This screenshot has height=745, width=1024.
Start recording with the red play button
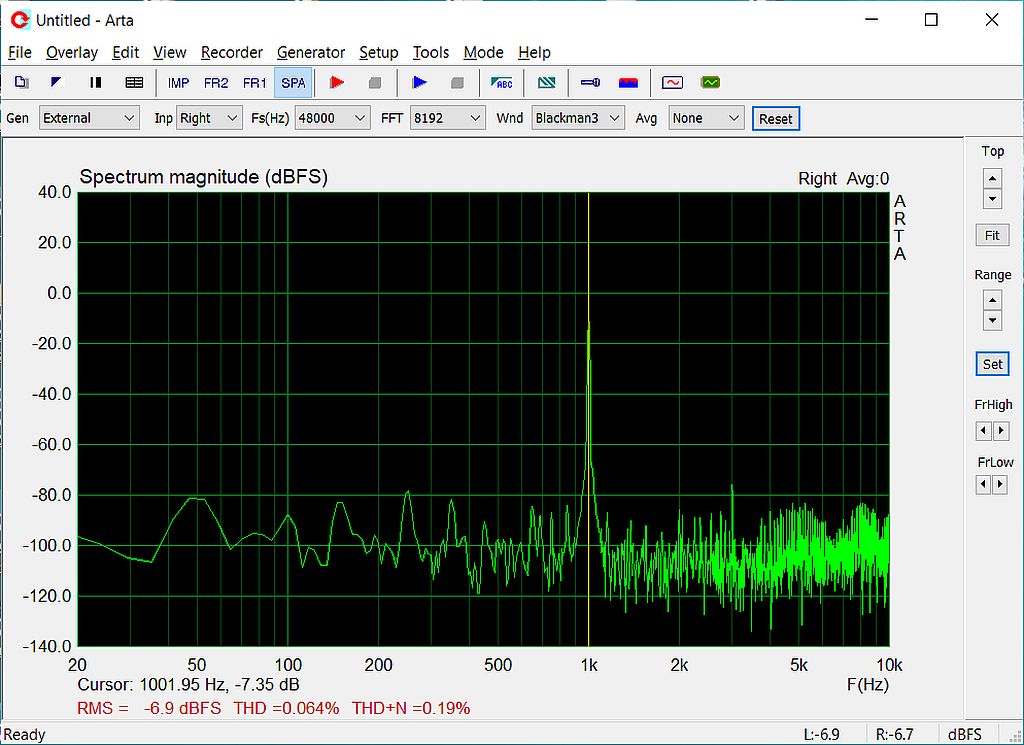[337, 82]
